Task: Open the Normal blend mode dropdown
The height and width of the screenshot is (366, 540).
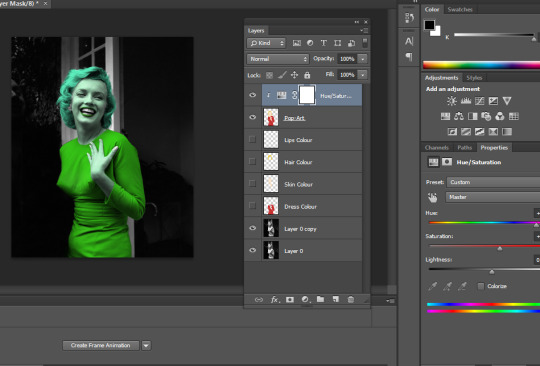Action: pos(278,59)
